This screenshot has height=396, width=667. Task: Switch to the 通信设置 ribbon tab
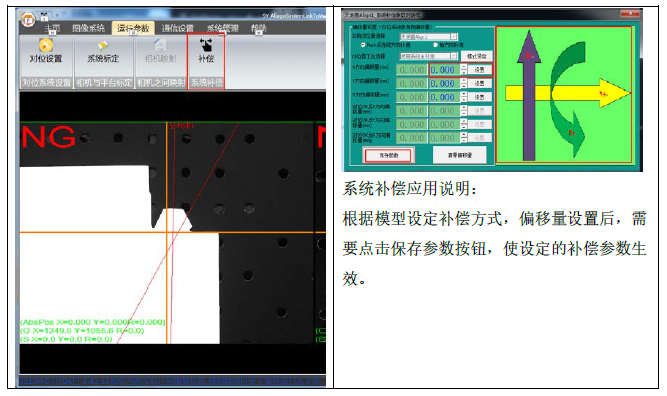click(178, 28)
